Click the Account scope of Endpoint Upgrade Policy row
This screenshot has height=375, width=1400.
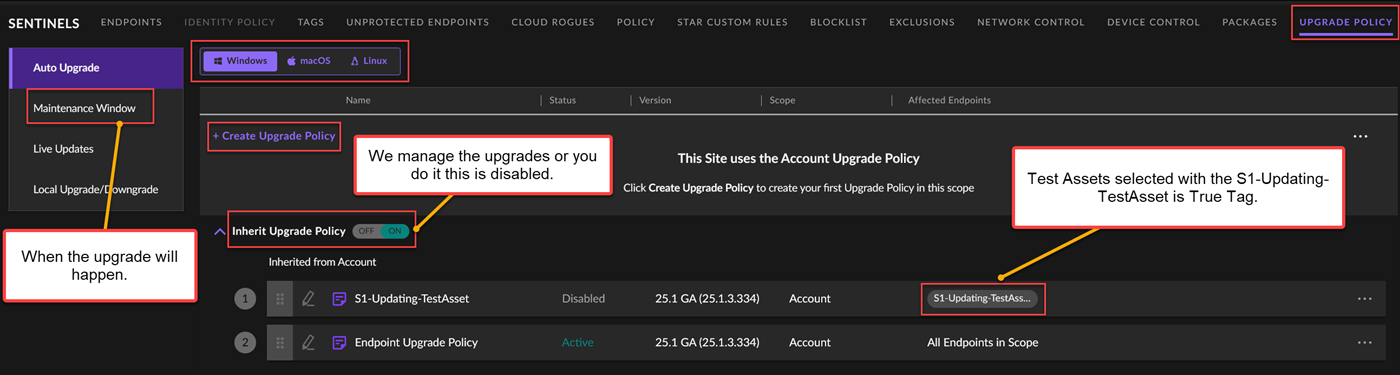pyautogui.click(x=810, y=342)
